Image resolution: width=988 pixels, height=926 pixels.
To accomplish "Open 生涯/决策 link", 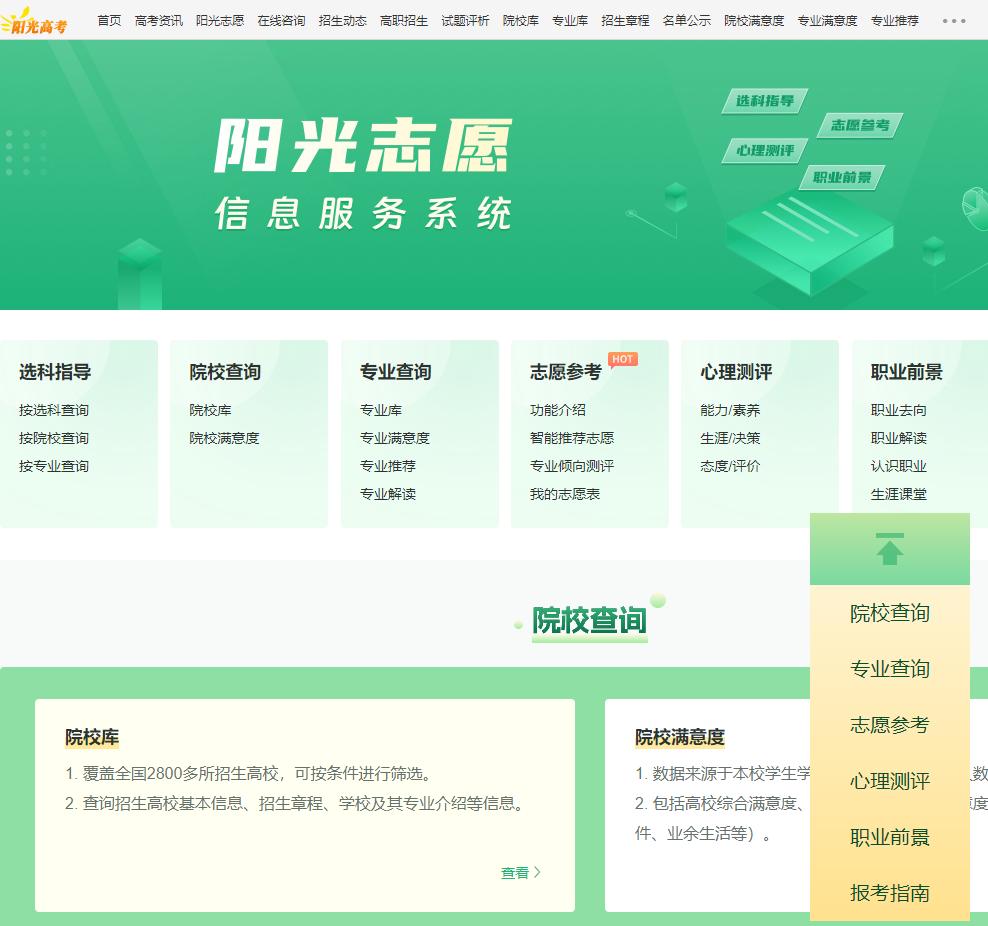I will [730, 438].
